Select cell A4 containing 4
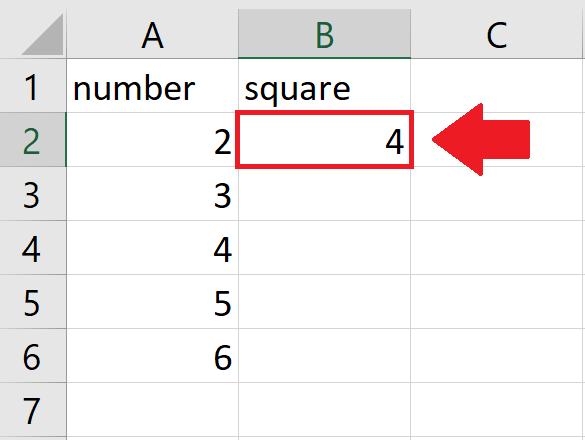The width and height of the screenshot is (585, 440). pos(153,248)
